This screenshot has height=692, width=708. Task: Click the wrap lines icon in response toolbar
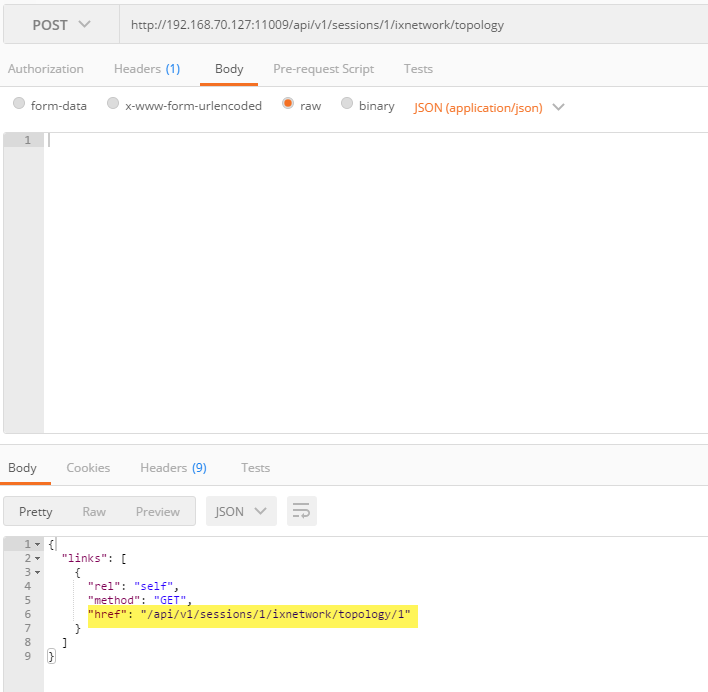tap(301, 511)
